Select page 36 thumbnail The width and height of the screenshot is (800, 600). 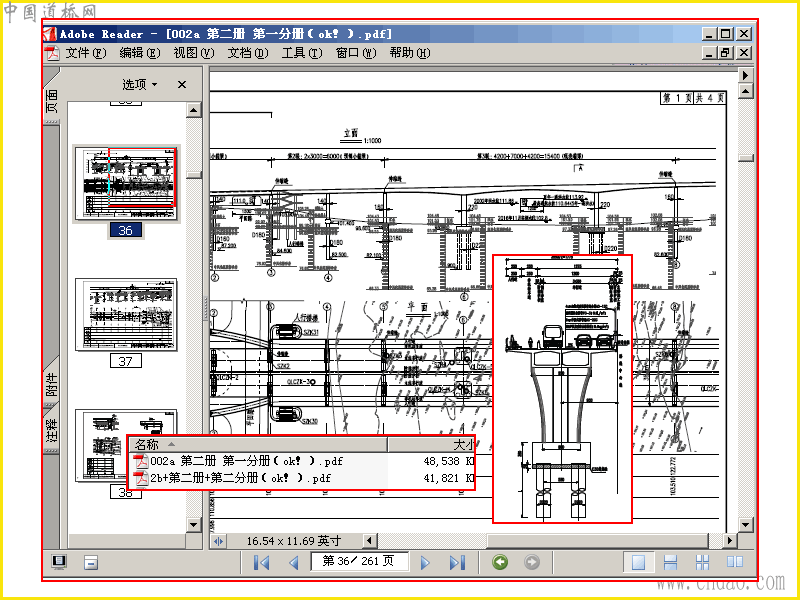point(126,184)
